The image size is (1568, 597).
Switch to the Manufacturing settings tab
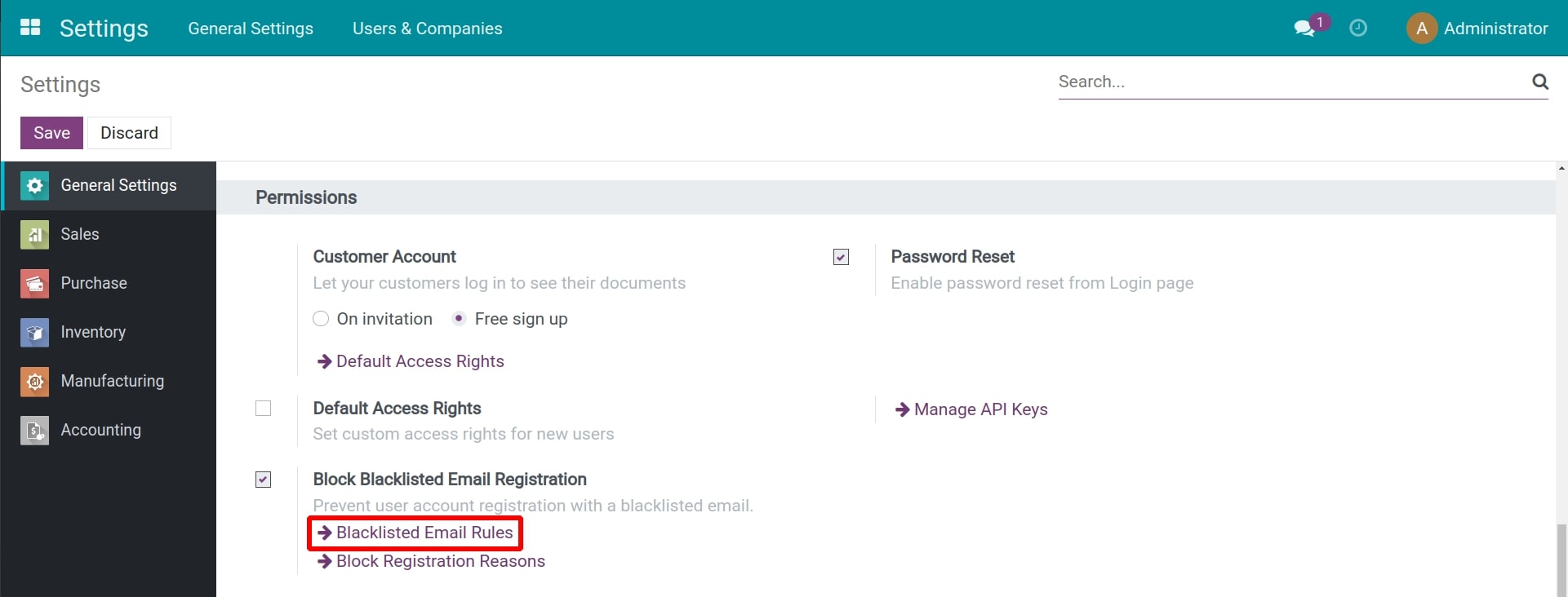point(109,381)
